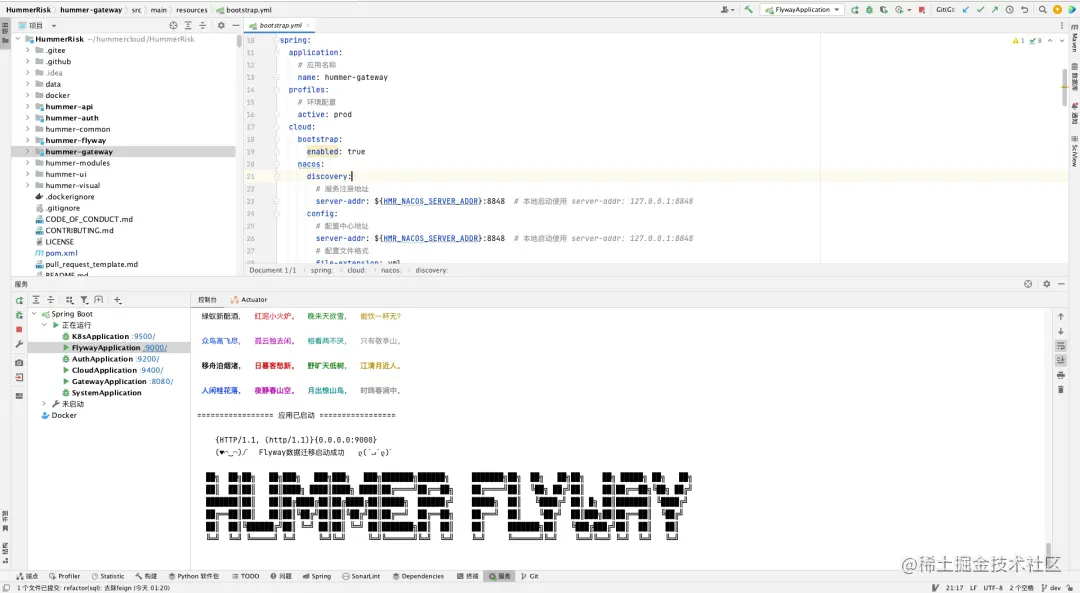Viewport: 1080px width, 593px height.
Task: Rerun service in Services side toolbar
Action: 19,300
